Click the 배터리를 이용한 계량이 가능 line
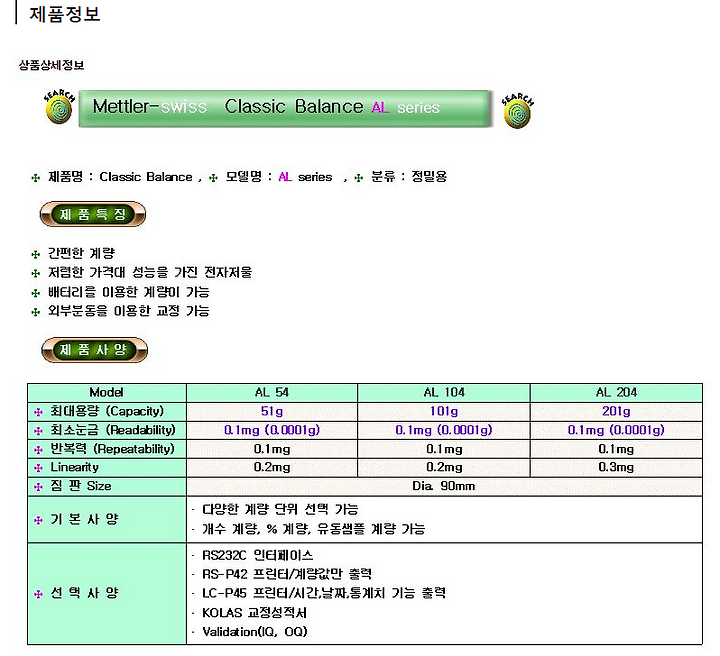Image resolution: width=720 pixels, height=656 pixels. click(x=129, y=292)
